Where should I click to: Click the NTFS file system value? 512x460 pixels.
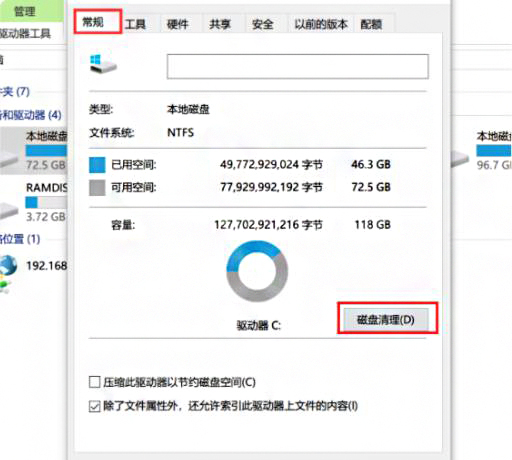coord(180,133)
